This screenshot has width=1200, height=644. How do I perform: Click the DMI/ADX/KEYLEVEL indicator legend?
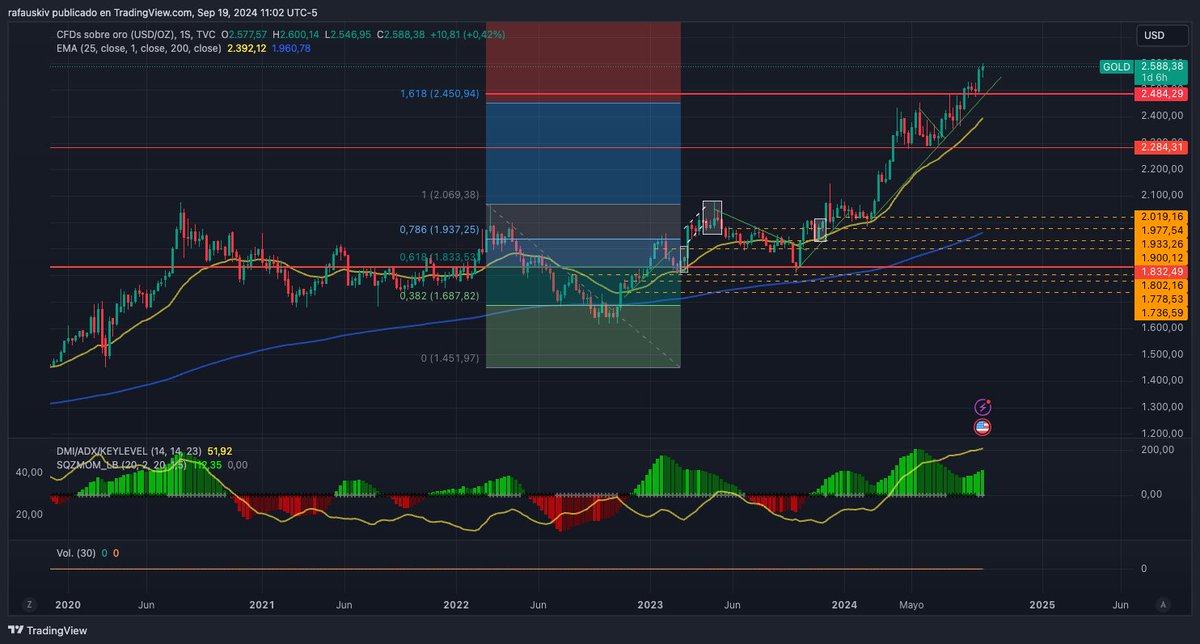pos(129,451)
